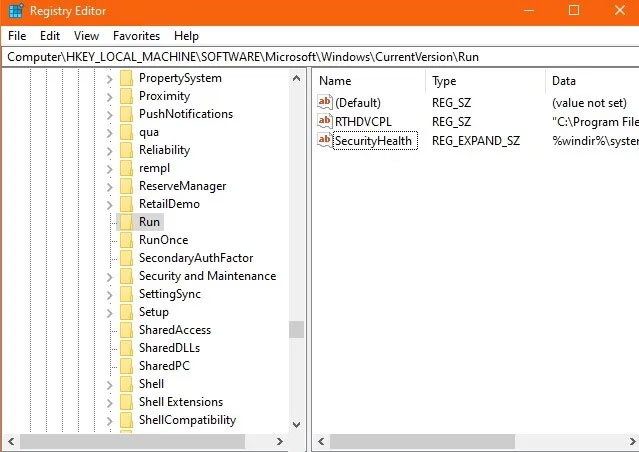Click the tree pane scroll up arrow

tap(297, 78)
